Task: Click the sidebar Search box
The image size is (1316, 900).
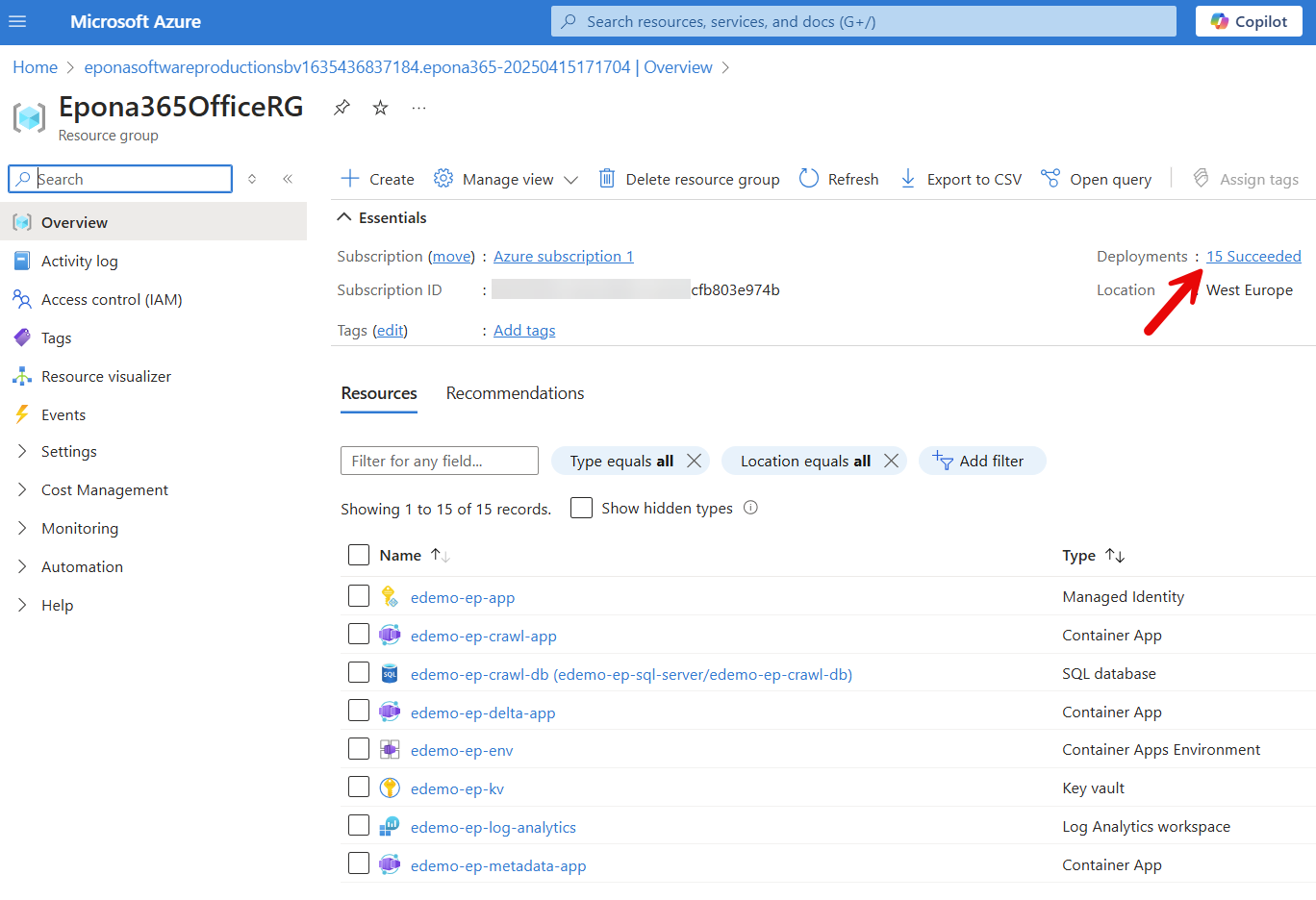Action: 120,179
